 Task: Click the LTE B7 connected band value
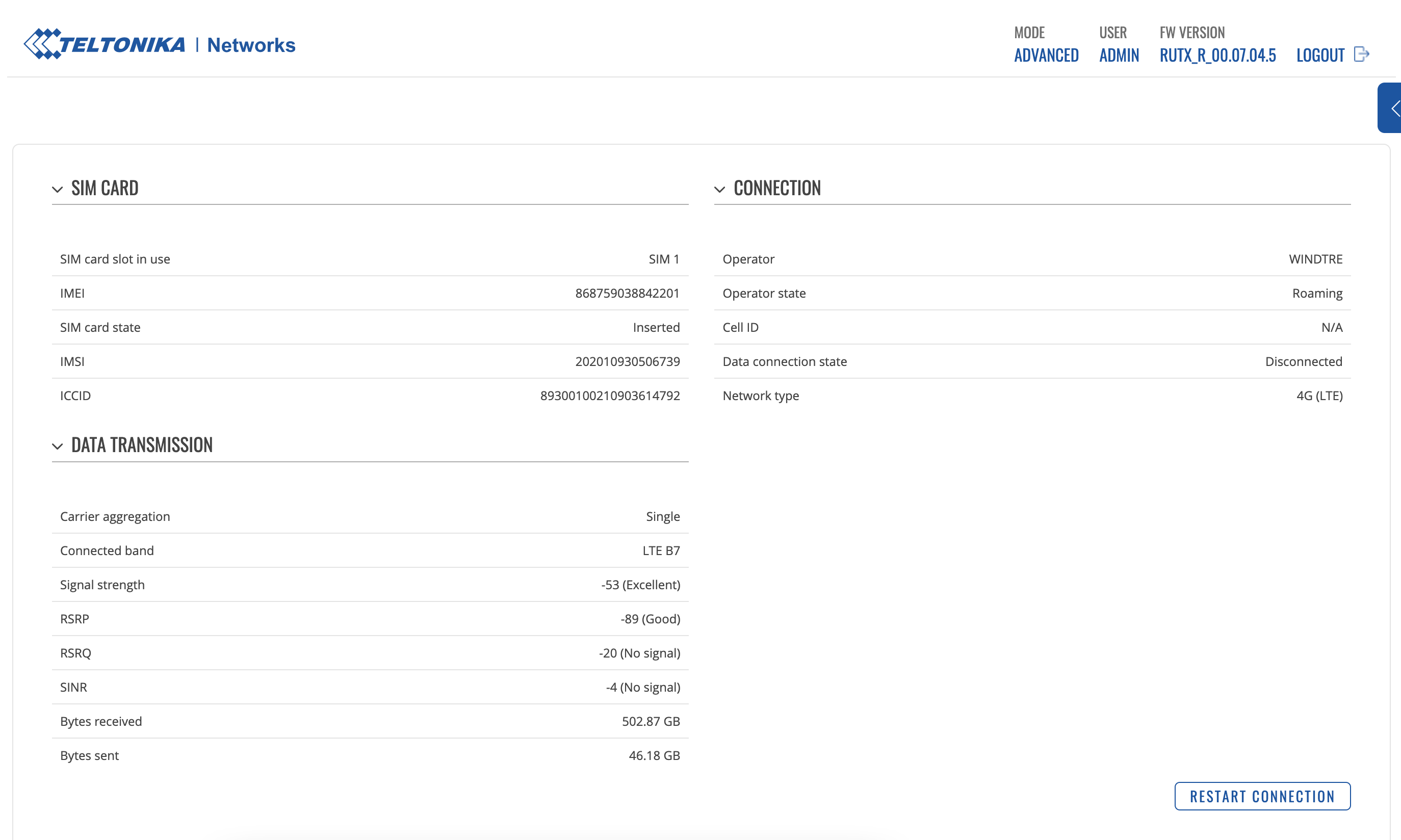point(661,550)
